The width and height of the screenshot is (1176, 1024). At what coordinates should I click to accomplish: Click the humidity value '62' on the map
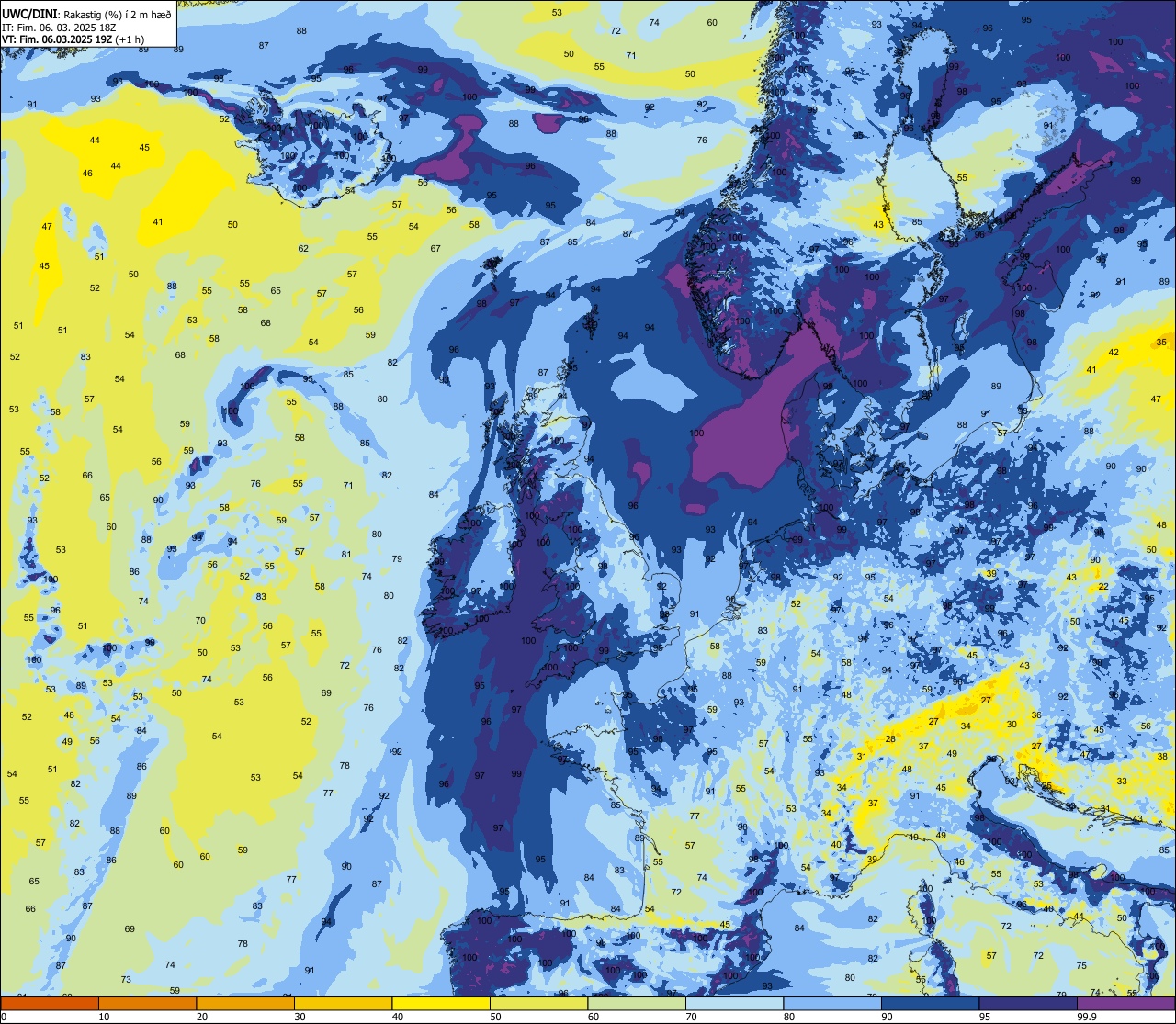[303, 249]
